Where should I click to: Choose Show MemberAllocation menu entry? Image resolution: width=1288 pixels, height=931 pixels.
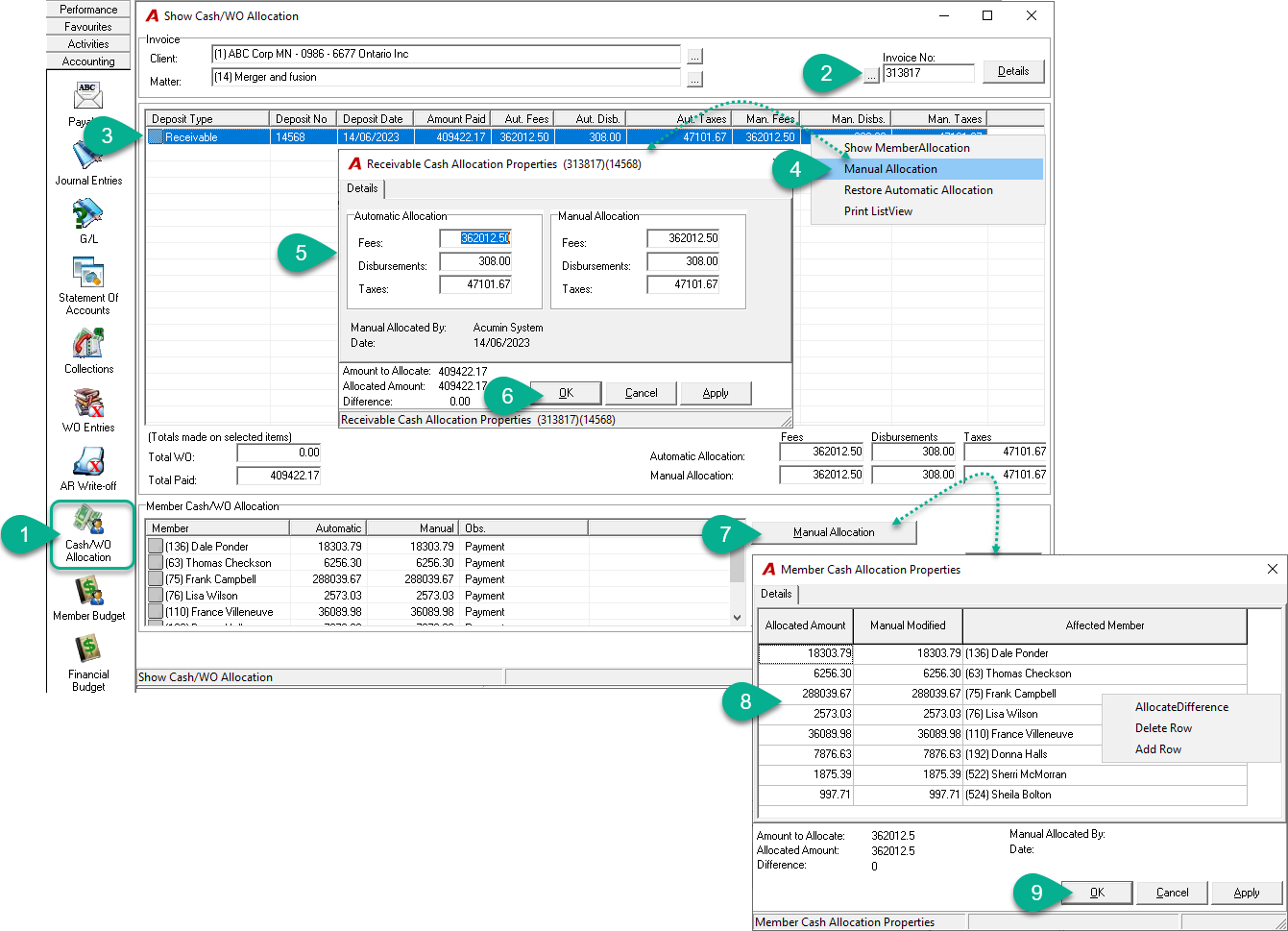point(928,148)
